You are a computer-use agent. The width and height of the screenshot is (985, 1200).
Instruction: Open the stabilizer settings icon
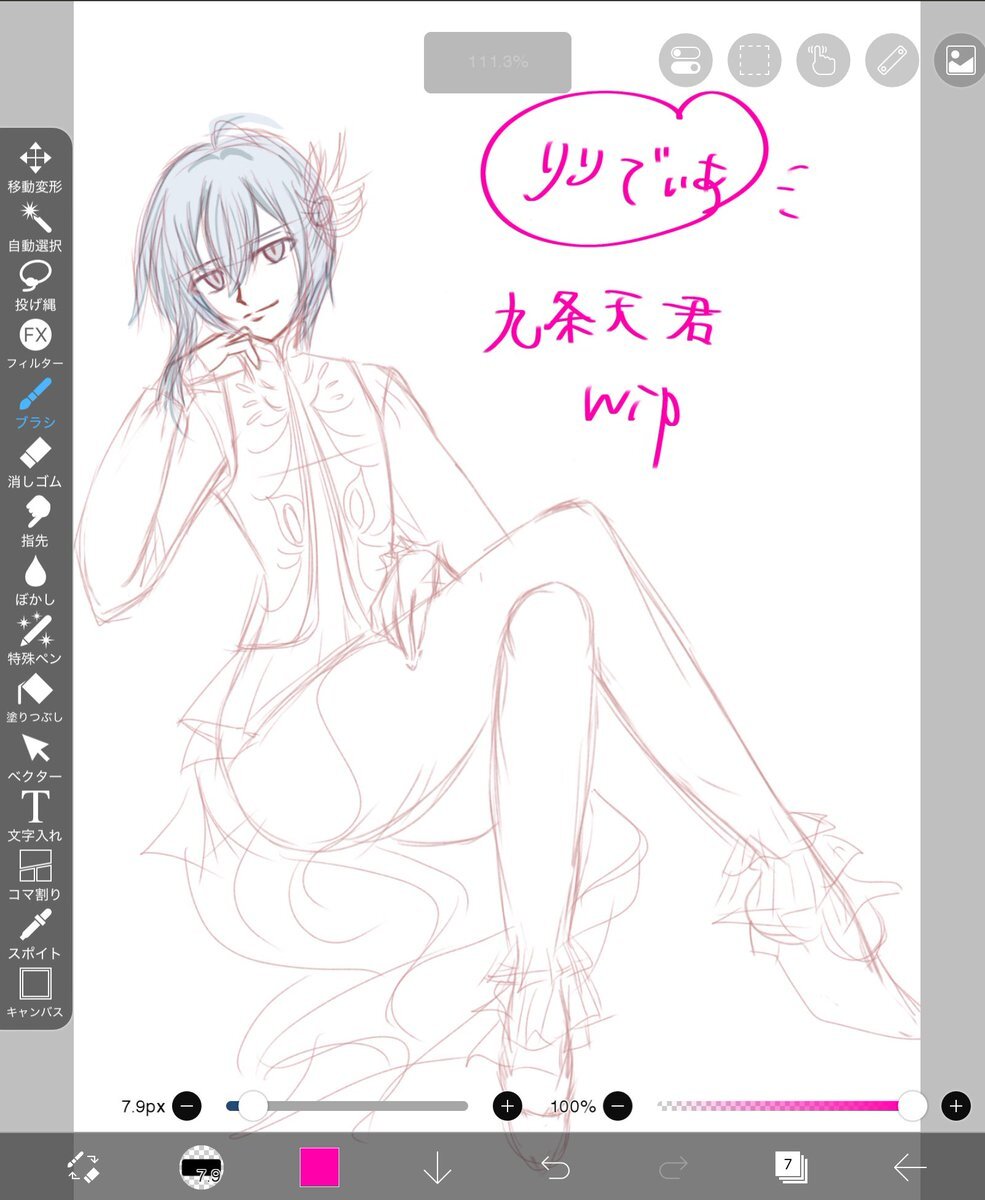click(685, 60)
